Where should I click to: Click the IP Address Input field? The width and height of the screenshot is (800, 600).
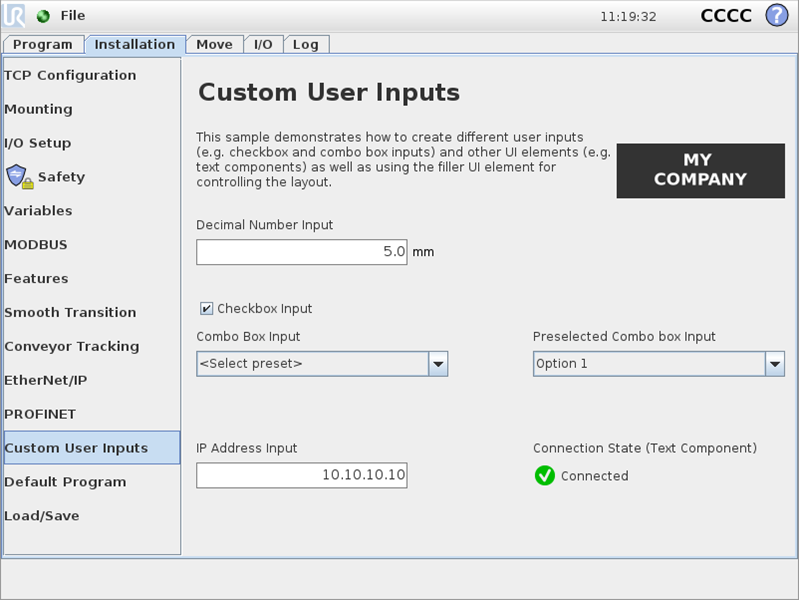tap(302, 476)
